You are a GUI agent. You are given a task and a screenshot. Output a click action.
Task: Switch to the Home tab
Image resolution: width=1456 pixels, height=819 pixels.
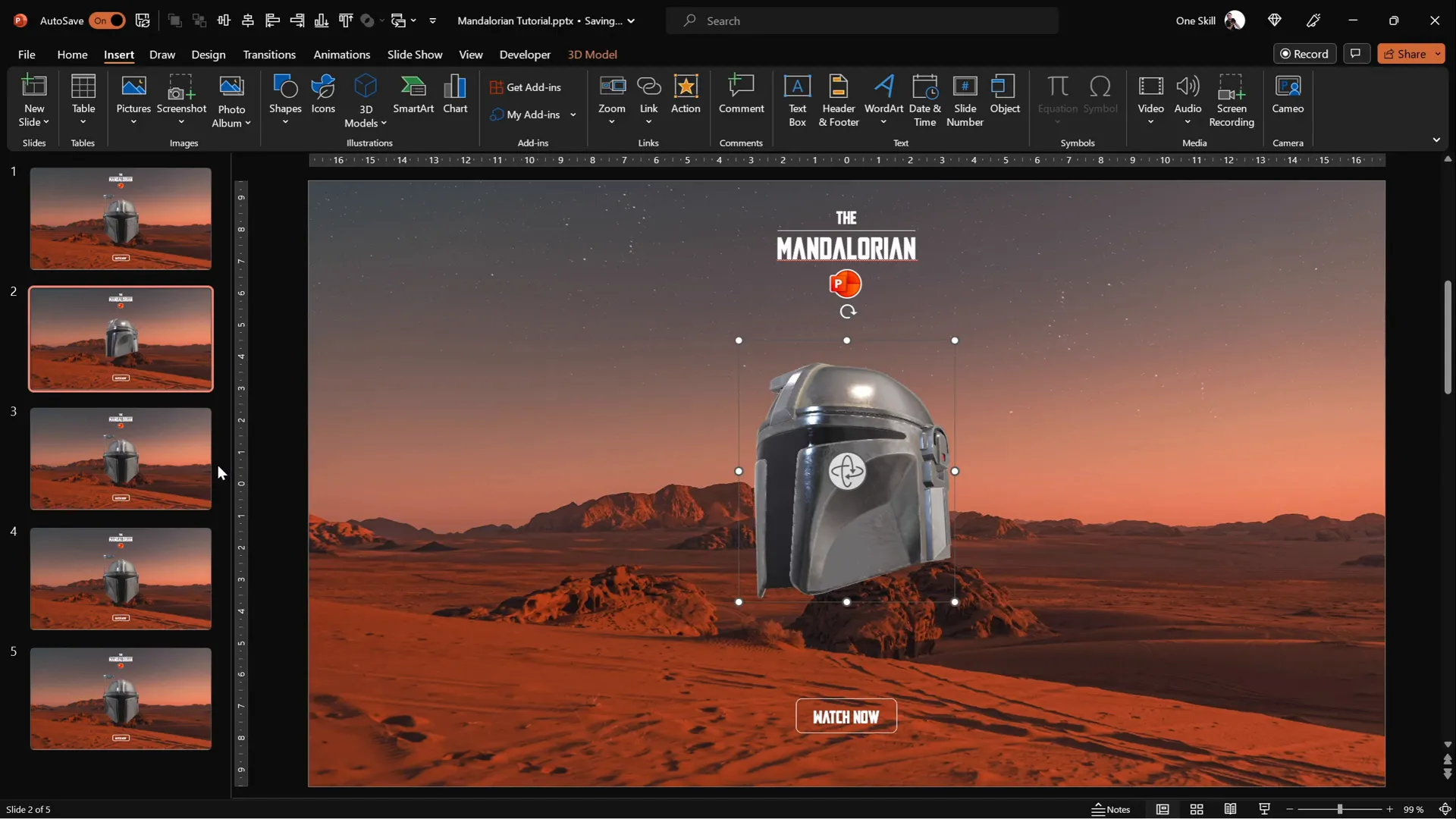pyautogui.click(x=72, y=55)
